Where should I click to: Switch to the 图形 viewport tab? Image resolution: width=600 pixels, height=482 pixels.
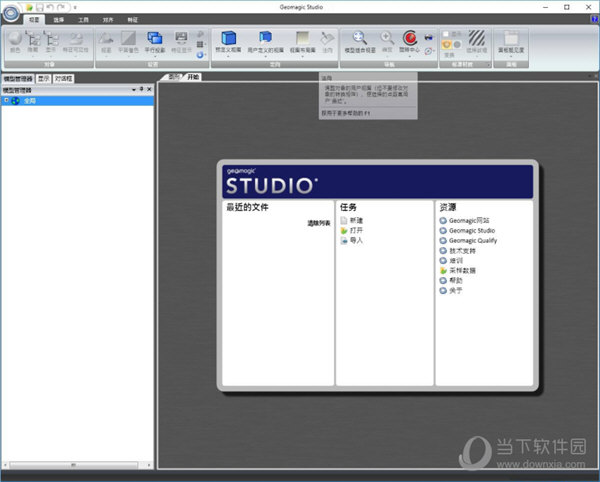coord(173,77)
